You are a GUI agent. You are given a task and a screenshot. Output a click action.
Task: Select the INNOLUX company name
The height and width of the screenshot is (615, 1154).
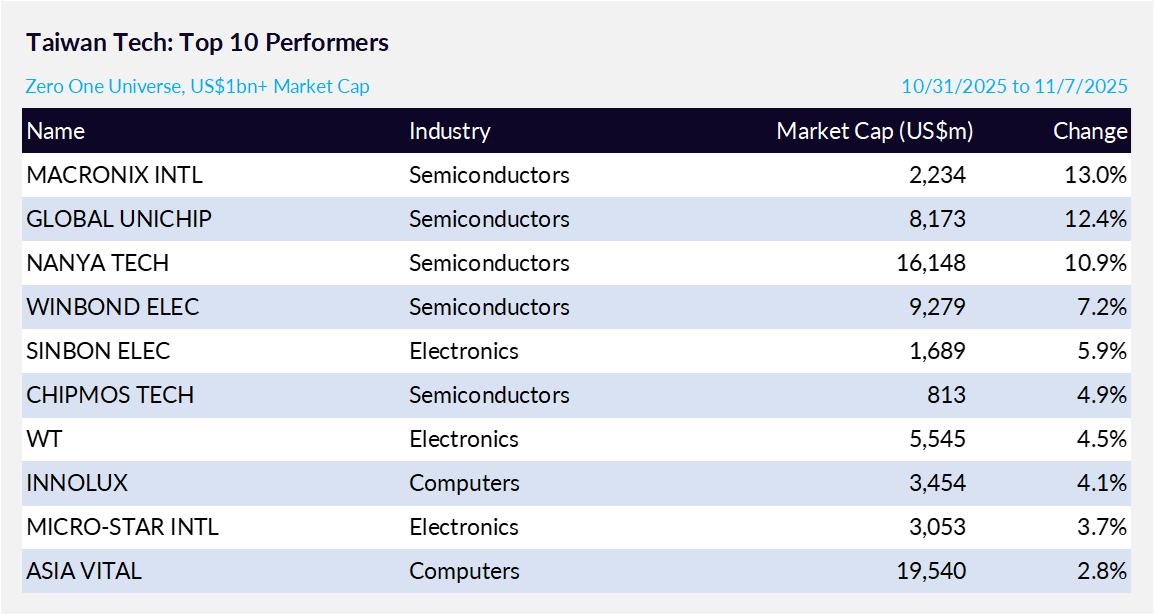[76, 483]
